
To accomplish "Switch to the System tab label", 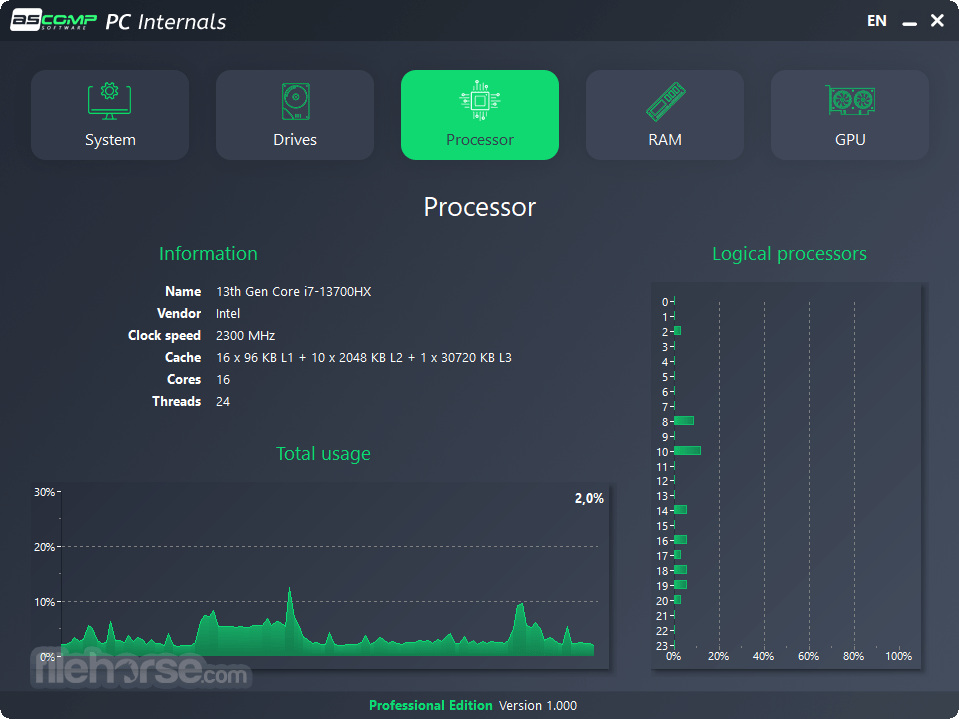I will [110, 140].
